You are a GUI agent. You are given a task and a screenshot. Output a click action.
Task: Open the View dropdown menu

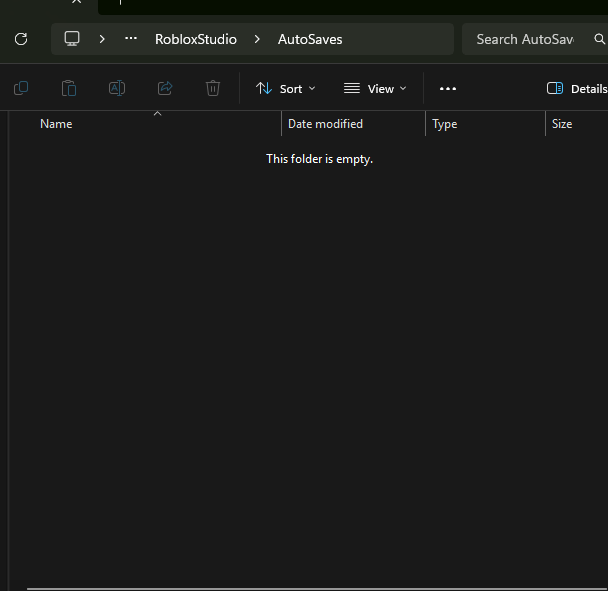pyautogui.click(x=375, y=89)
